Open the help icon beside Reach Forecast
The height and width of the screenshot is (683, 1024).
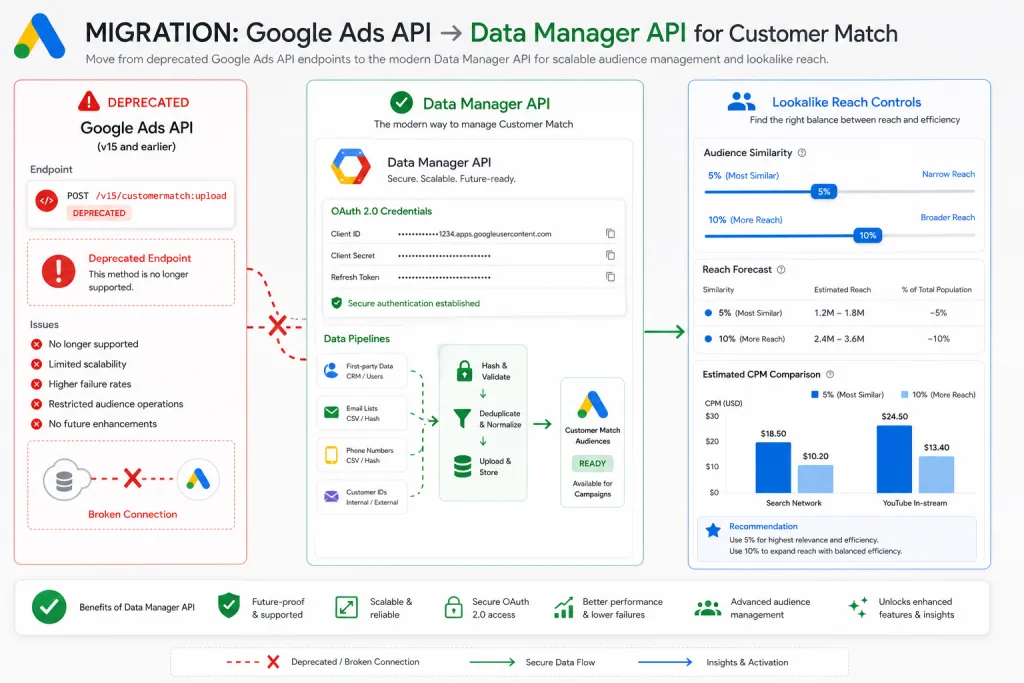point(781,270)
